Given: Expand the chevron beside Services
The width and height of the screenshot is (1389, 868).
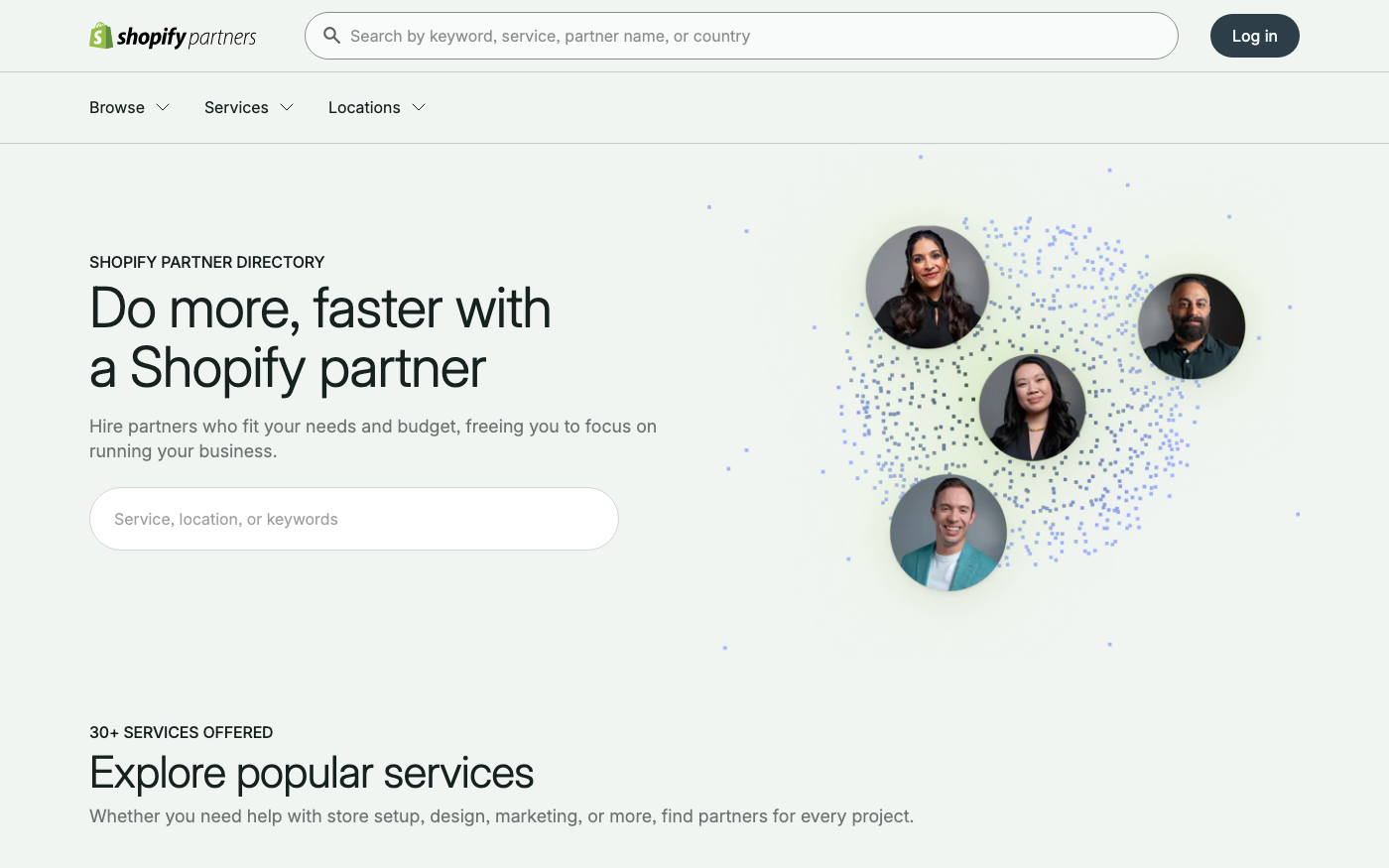Looking at the screenshot, I should click(287, 107).
